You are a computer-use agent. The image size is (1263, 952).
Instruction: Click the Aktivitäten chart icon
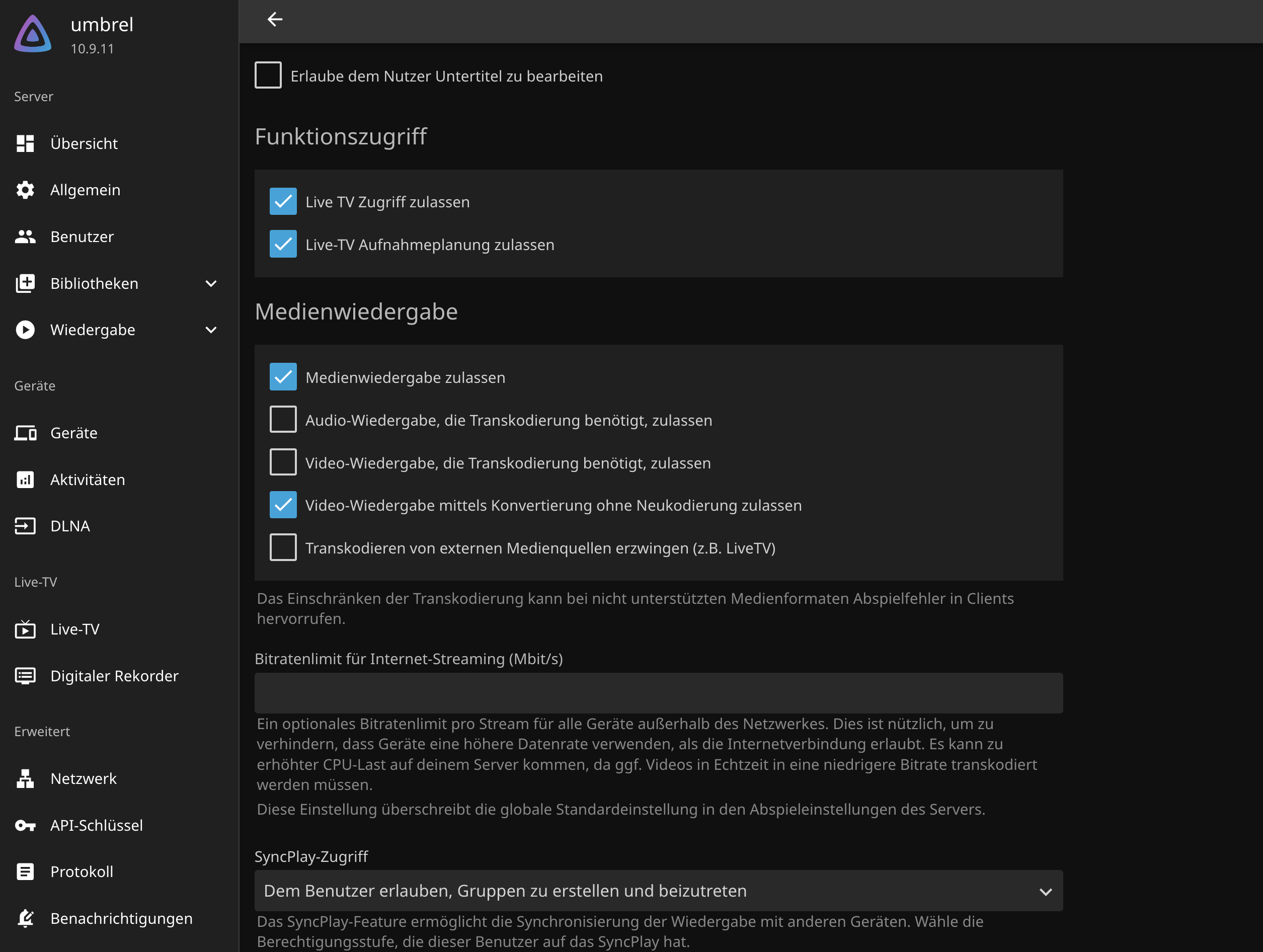point(25,480)
